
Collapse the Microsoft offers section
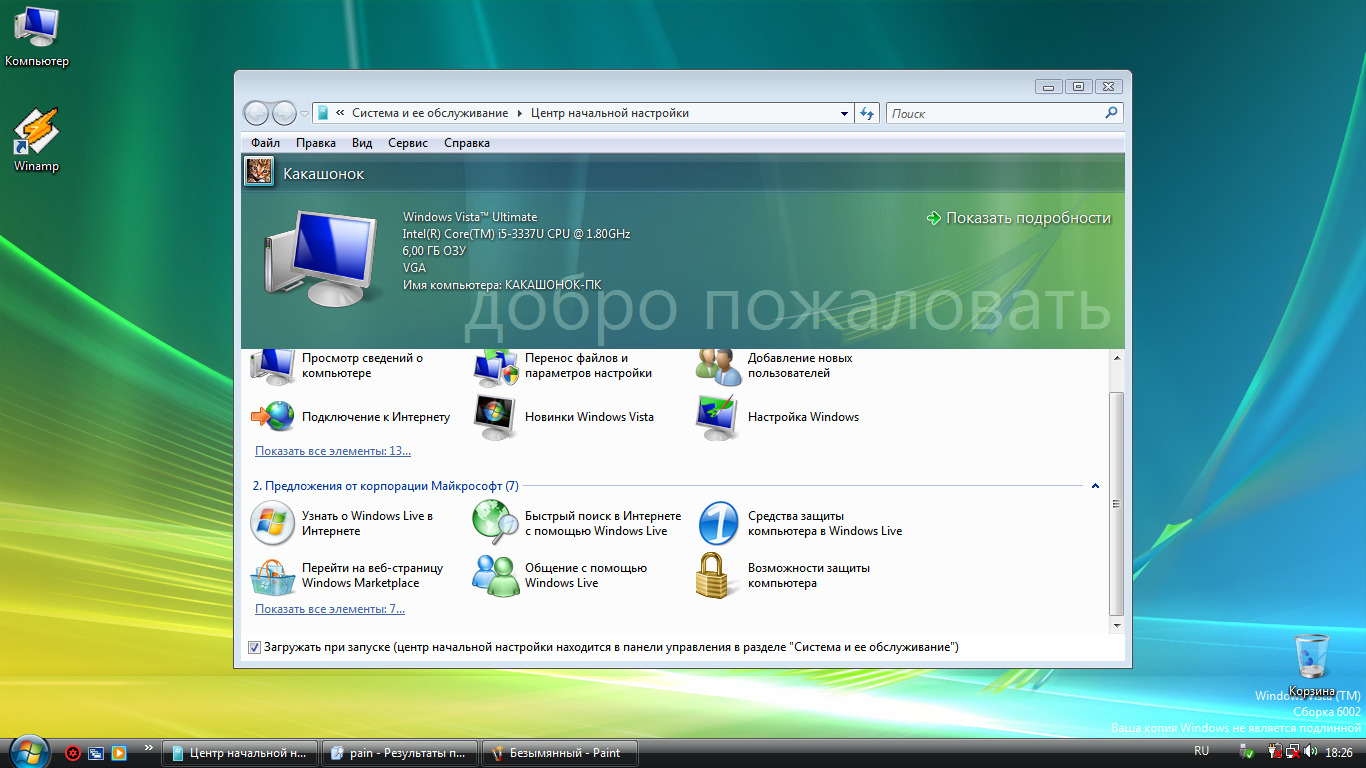coord(1095,486)
